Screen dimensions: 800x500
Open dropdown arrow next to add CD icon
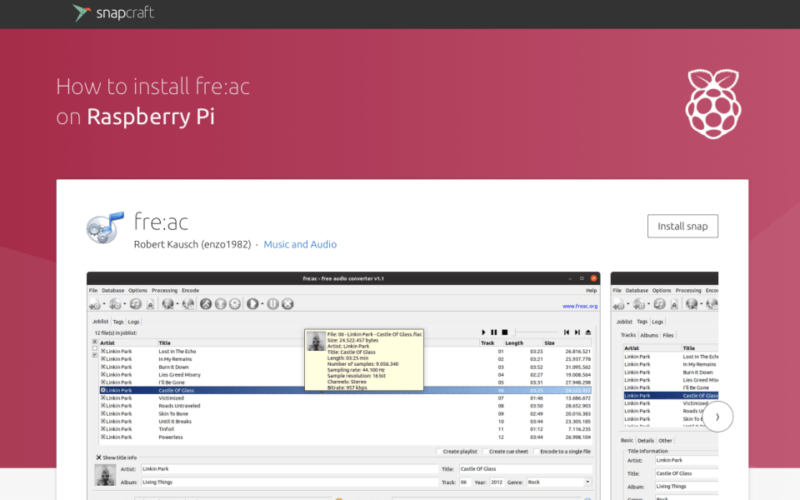click(x=124, y=304)
